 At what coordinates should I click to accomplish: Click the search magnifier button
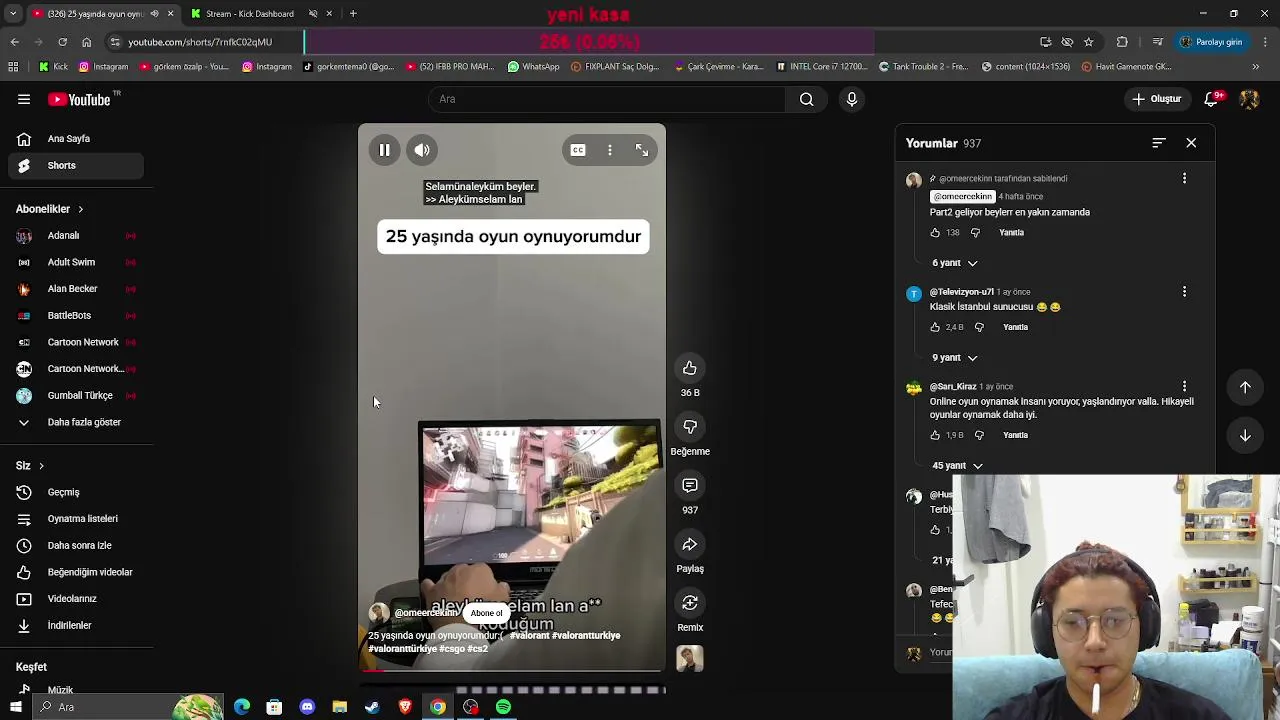(x=806, y=99)
